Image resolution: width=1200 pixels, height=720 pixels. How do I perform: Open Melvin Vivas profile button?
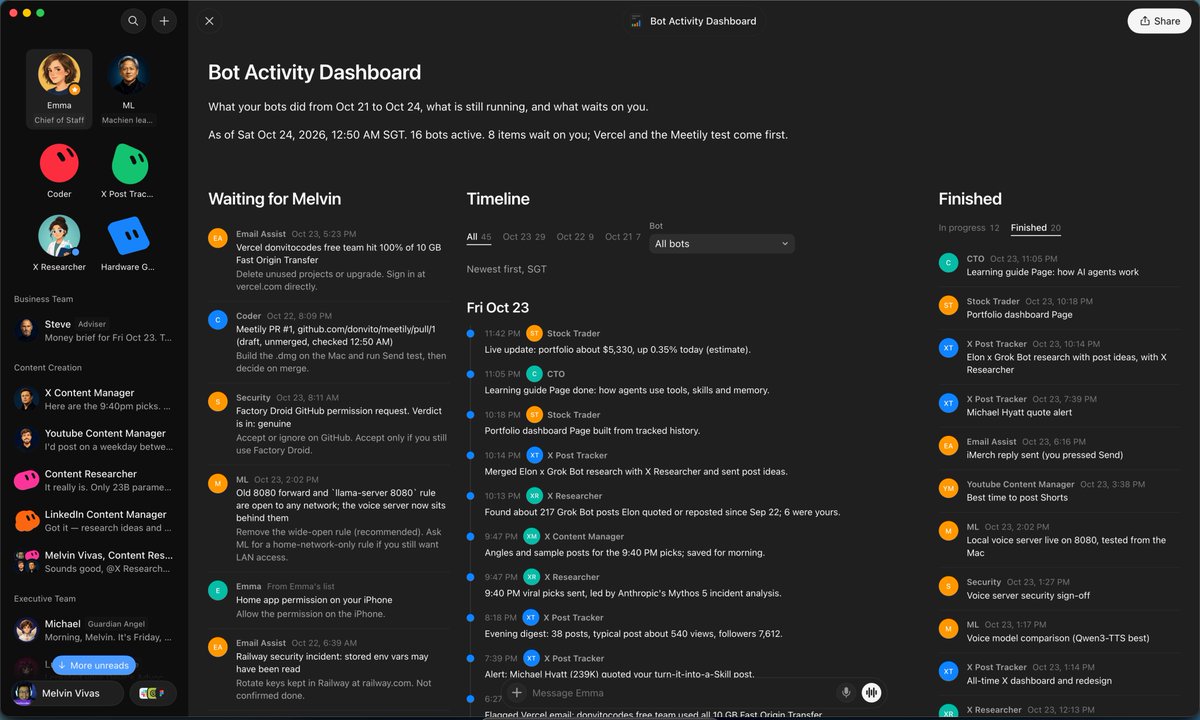67,693
